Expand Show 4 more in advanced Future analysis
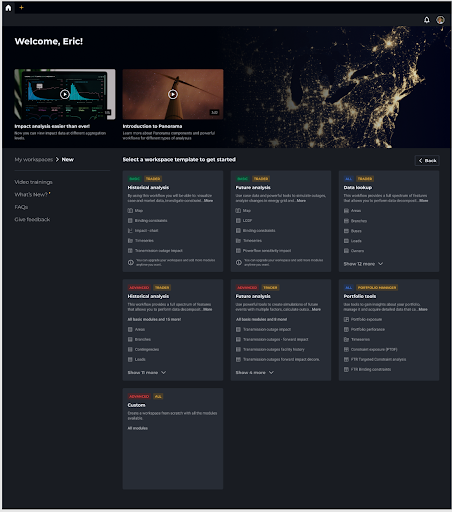Image resolution: width=452 pixels, height=512 pixels. point(255,372)
